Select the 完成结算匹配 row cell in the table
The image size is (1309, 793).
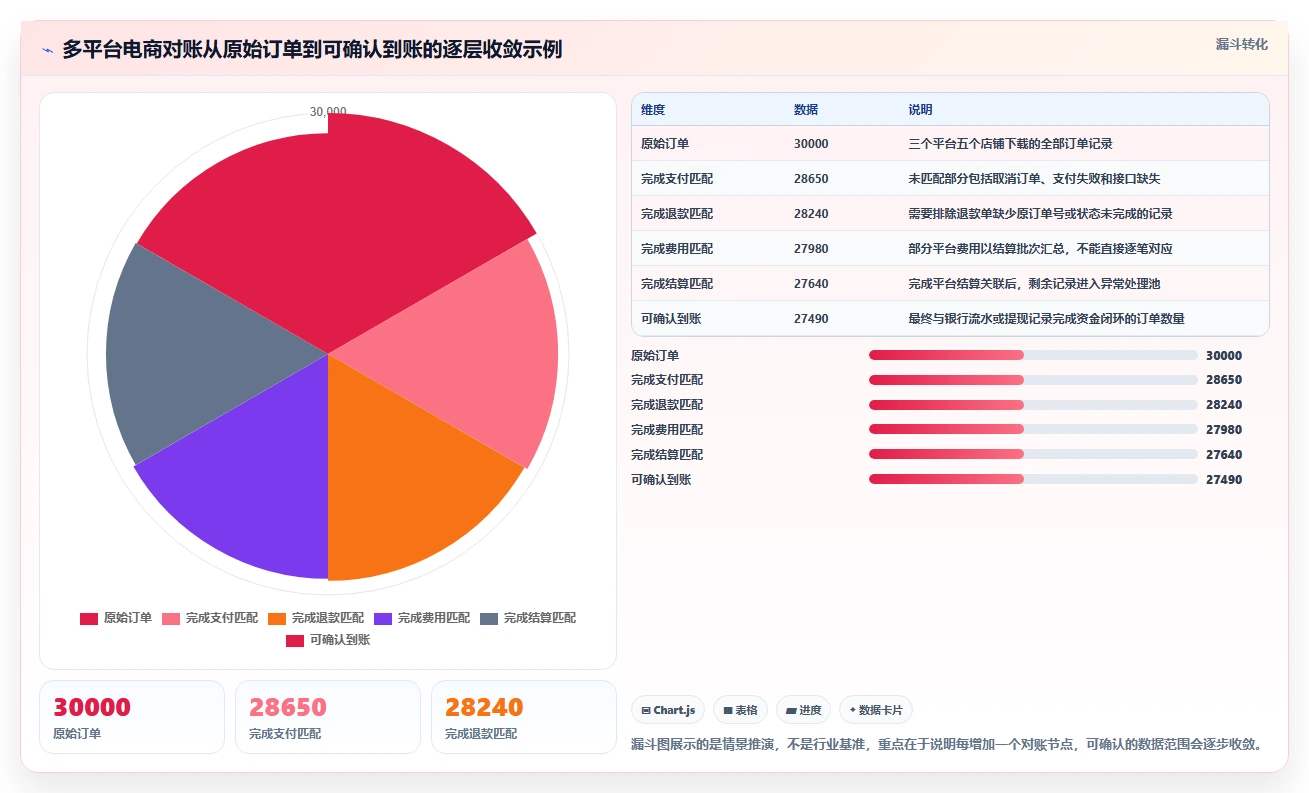coord(677,284)
